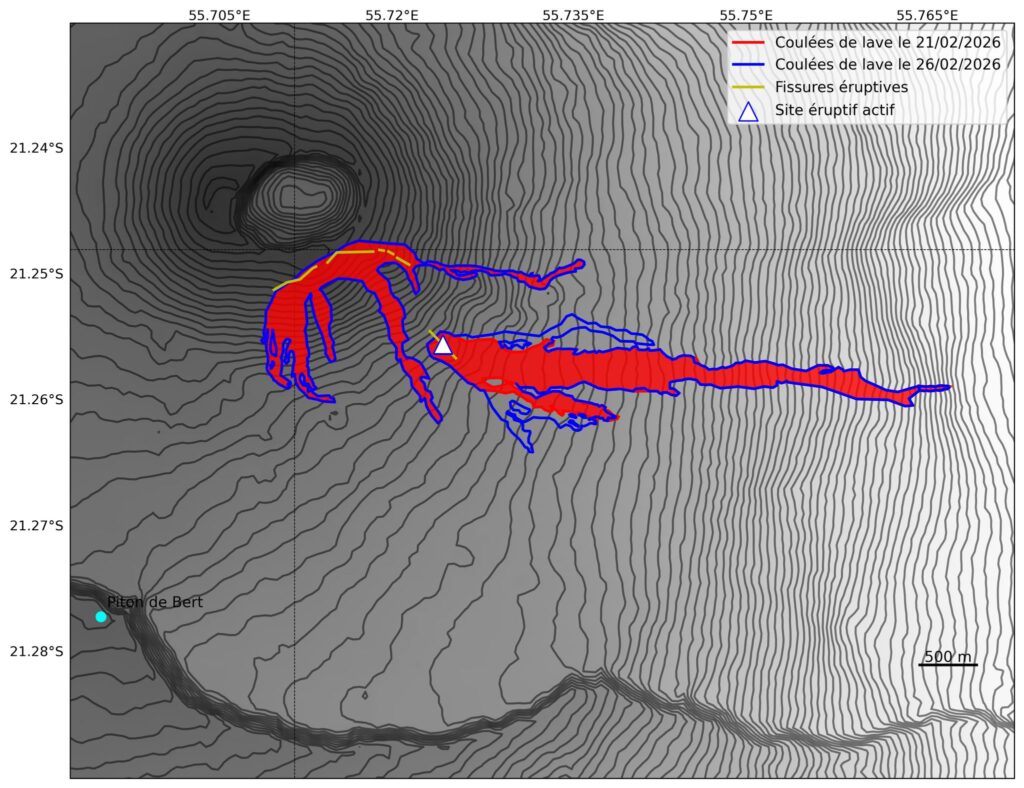This screenshot has width=1024, height=788.
Task: Click the white triangle eruptive site marker on map
Action: [442, 346]
